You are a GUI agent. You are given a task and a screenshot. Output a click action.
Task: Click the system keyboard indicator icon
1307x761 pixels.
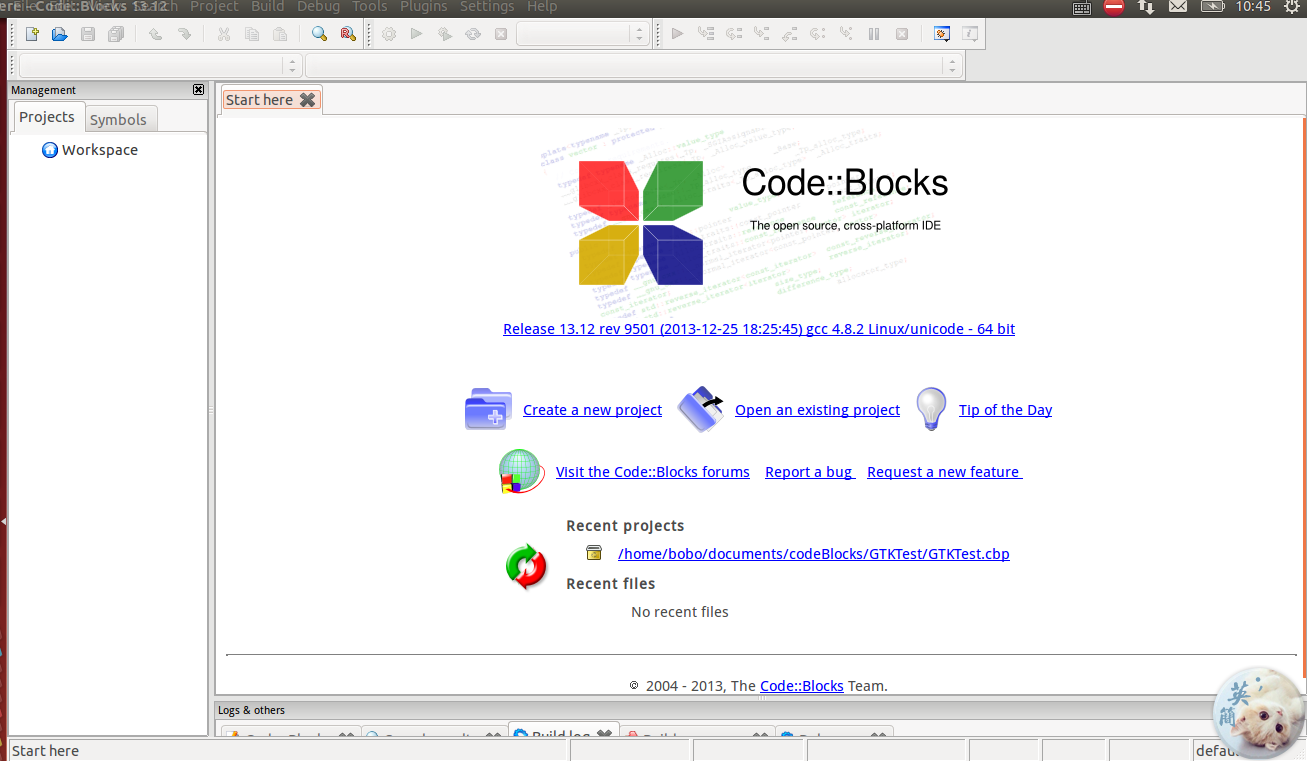(x=1082, y=7)
